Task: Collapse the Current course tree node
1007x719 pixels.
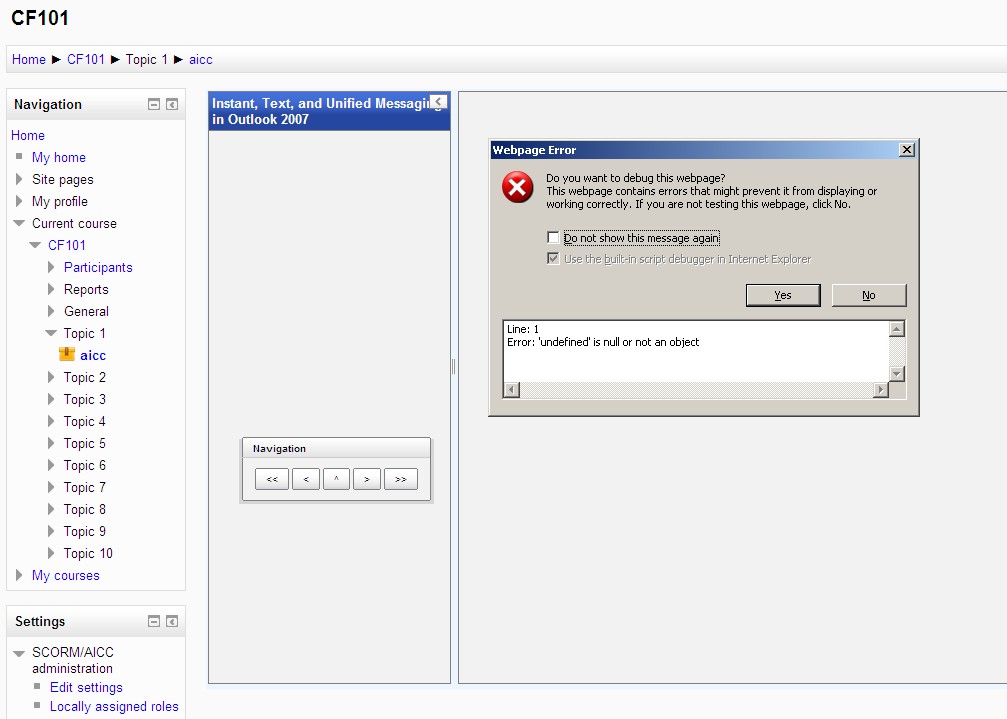Action: pos(19,223)
